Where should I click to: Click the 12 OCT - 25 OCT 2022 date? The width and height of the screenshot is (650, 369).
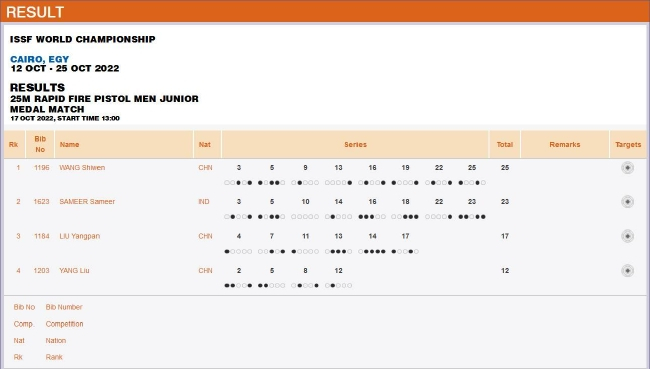(x=65, y=68)
